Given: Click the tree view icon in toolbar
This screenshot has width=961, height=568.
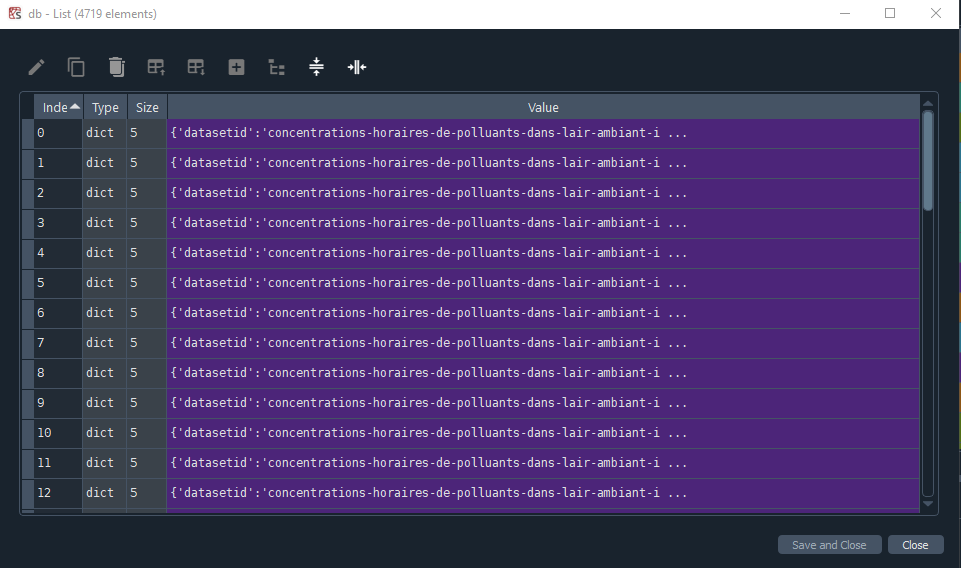Looking at the screenshot, I should pyautogui.click(x=276, y=67).
